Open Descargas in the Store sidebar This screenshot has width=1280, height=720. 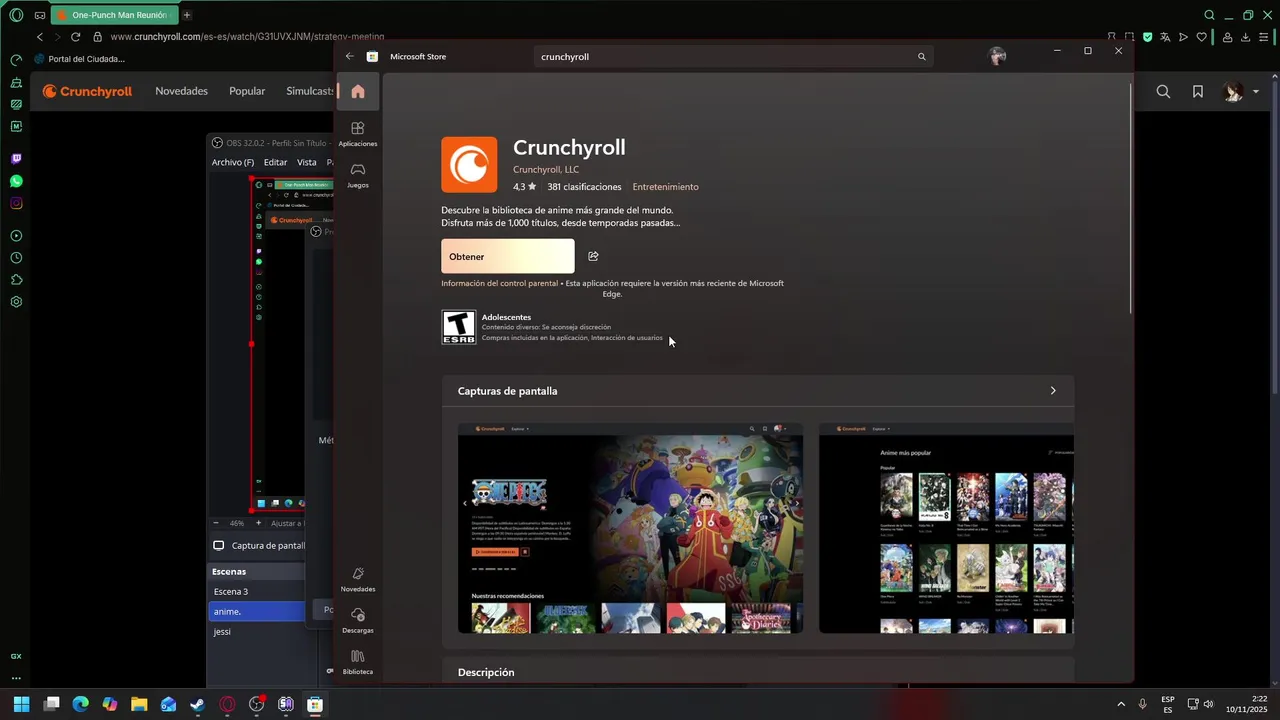[358, 621]
